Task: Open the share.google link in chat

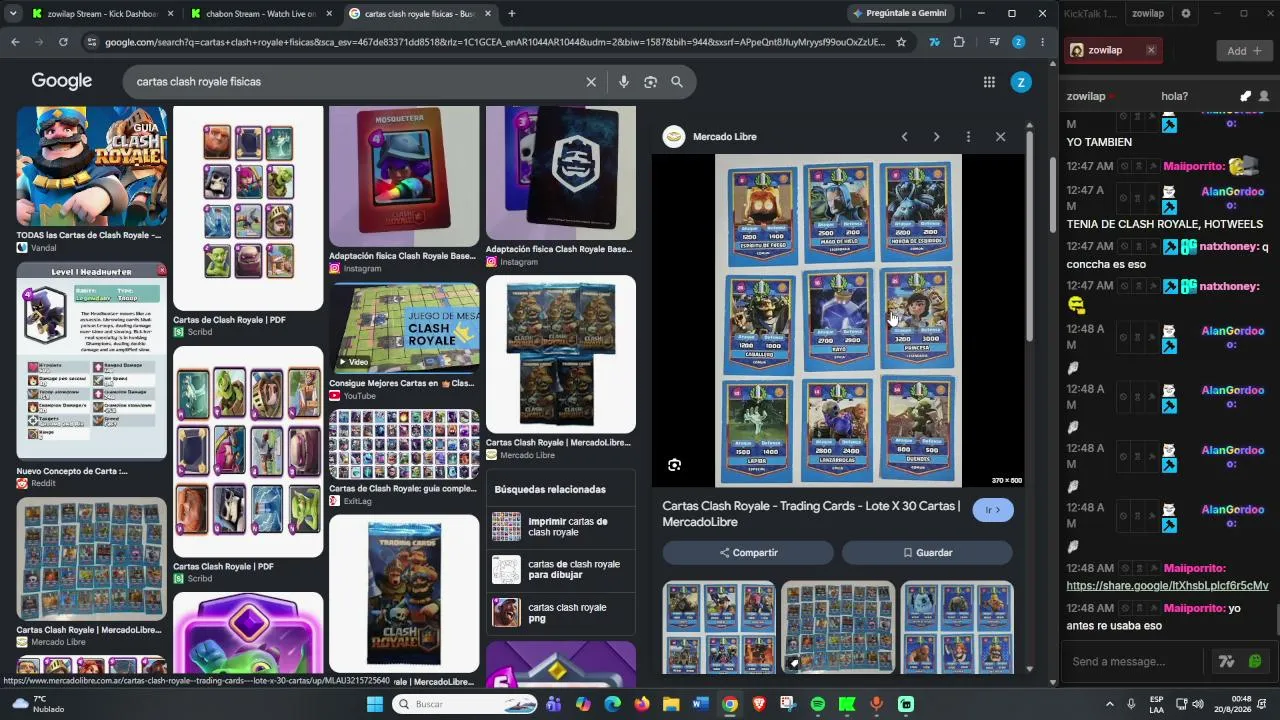Action: pos(1167,586)
